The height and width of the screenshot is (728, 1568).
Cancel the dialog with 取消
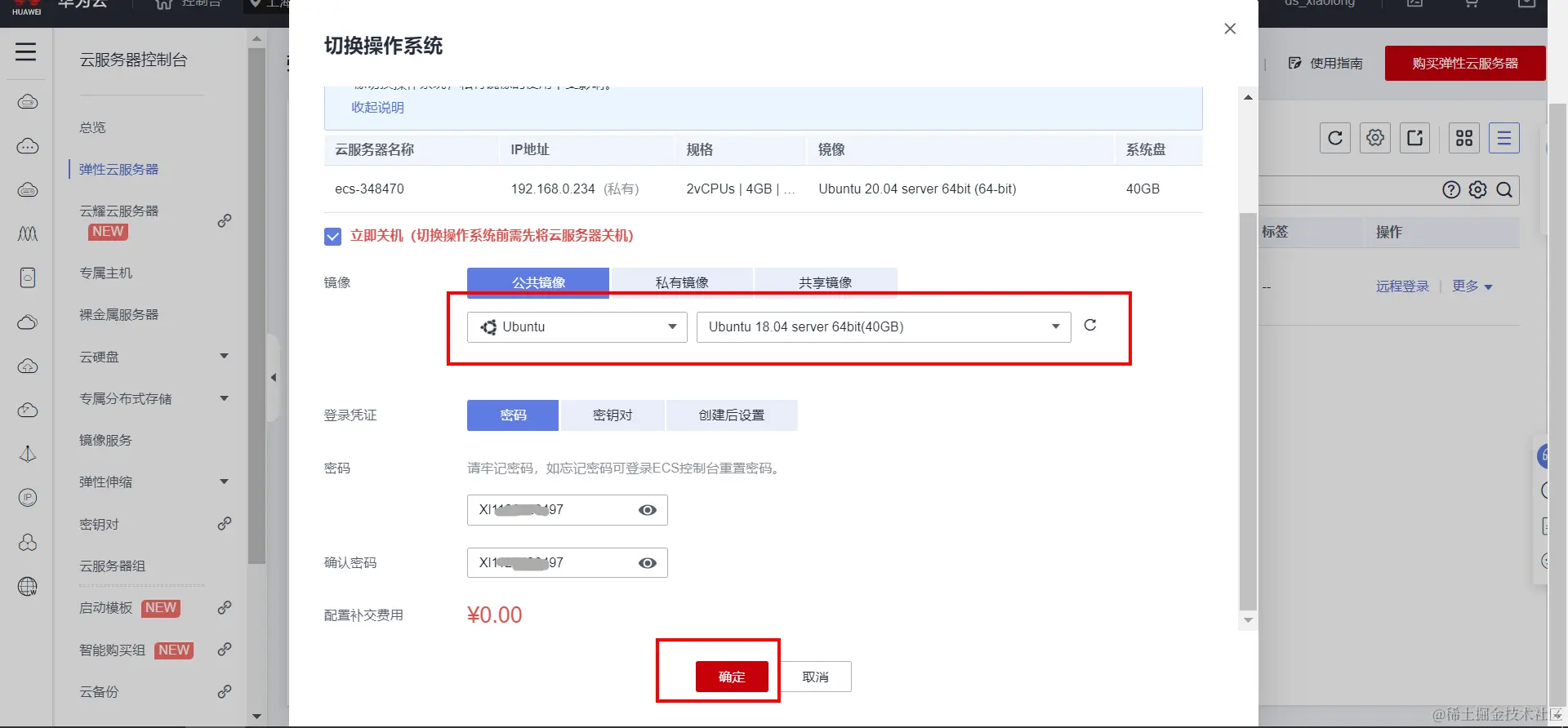point(815,677)
